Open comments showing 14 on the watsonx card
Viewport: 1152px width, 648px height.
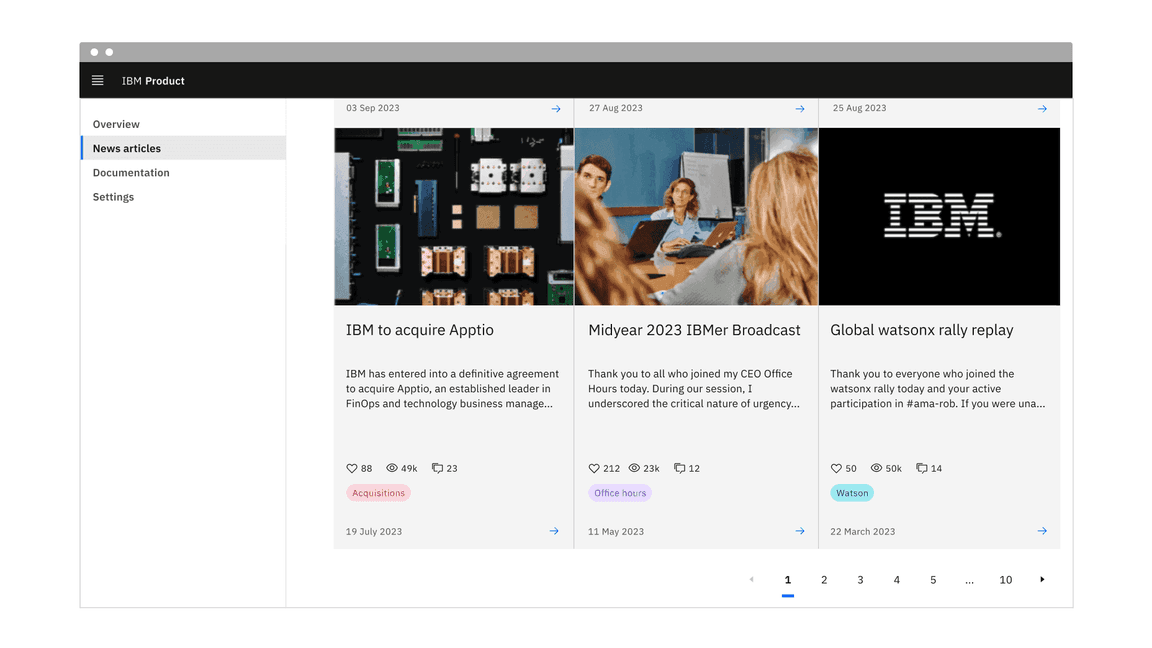tap(922, 467)
